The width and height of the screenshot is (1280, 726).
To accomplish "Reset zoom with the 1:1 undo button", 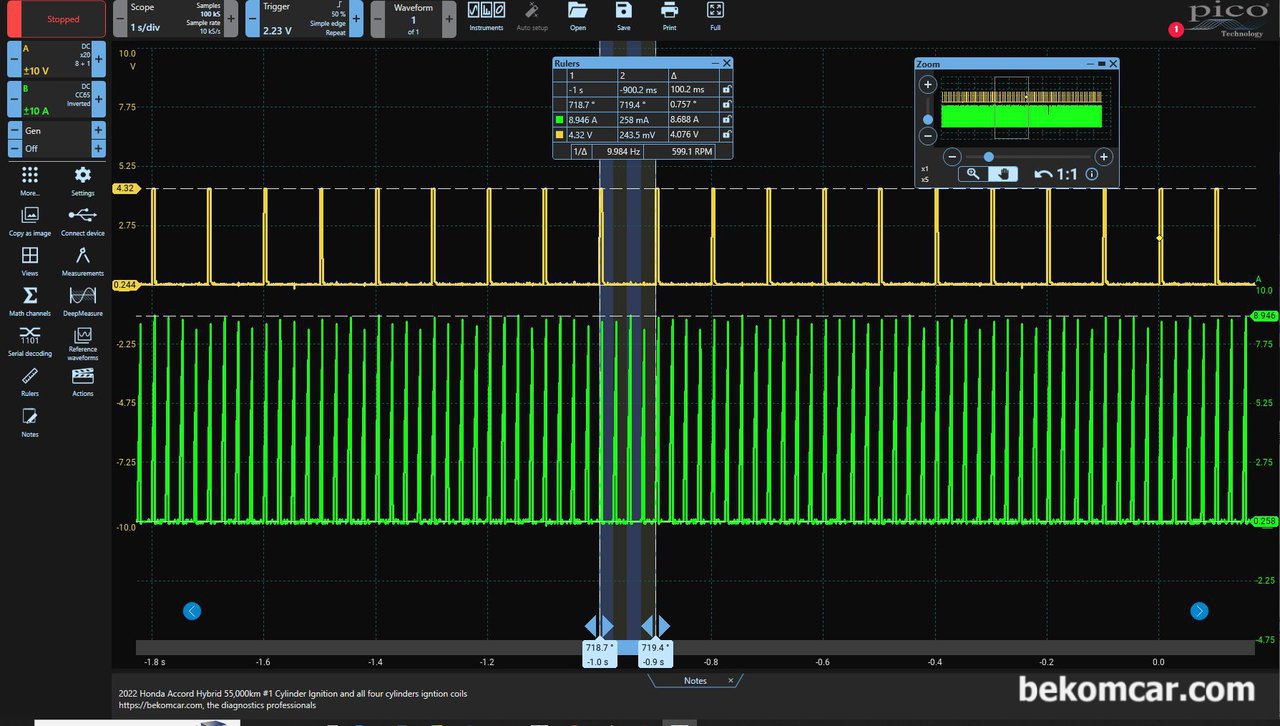I will 1056,174.
